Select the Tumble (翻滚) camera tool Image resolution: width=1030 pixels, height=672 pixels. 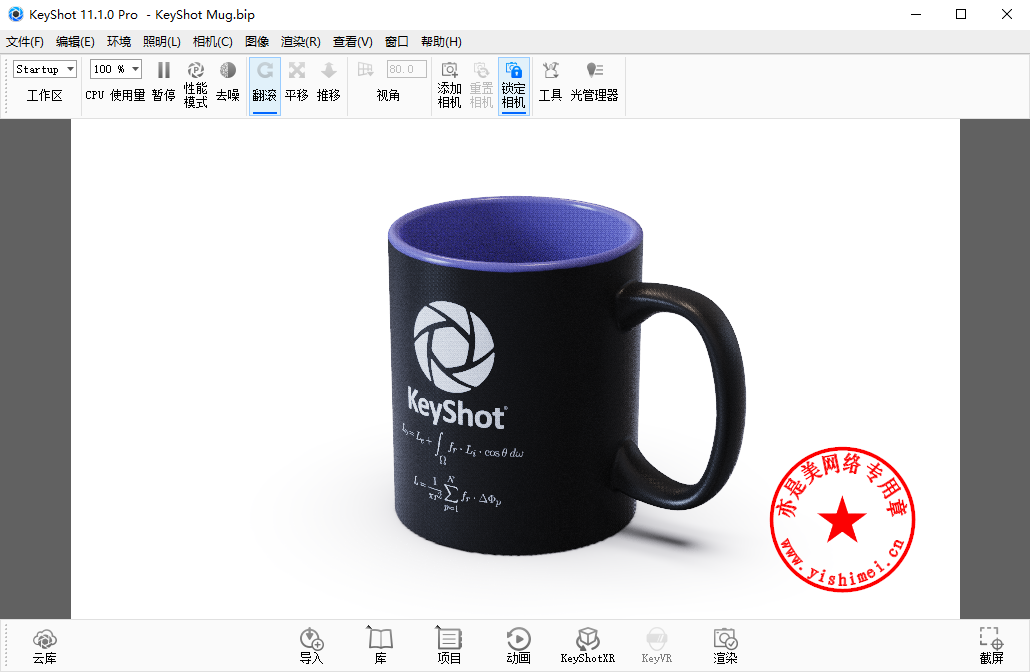tap(265, 86)
